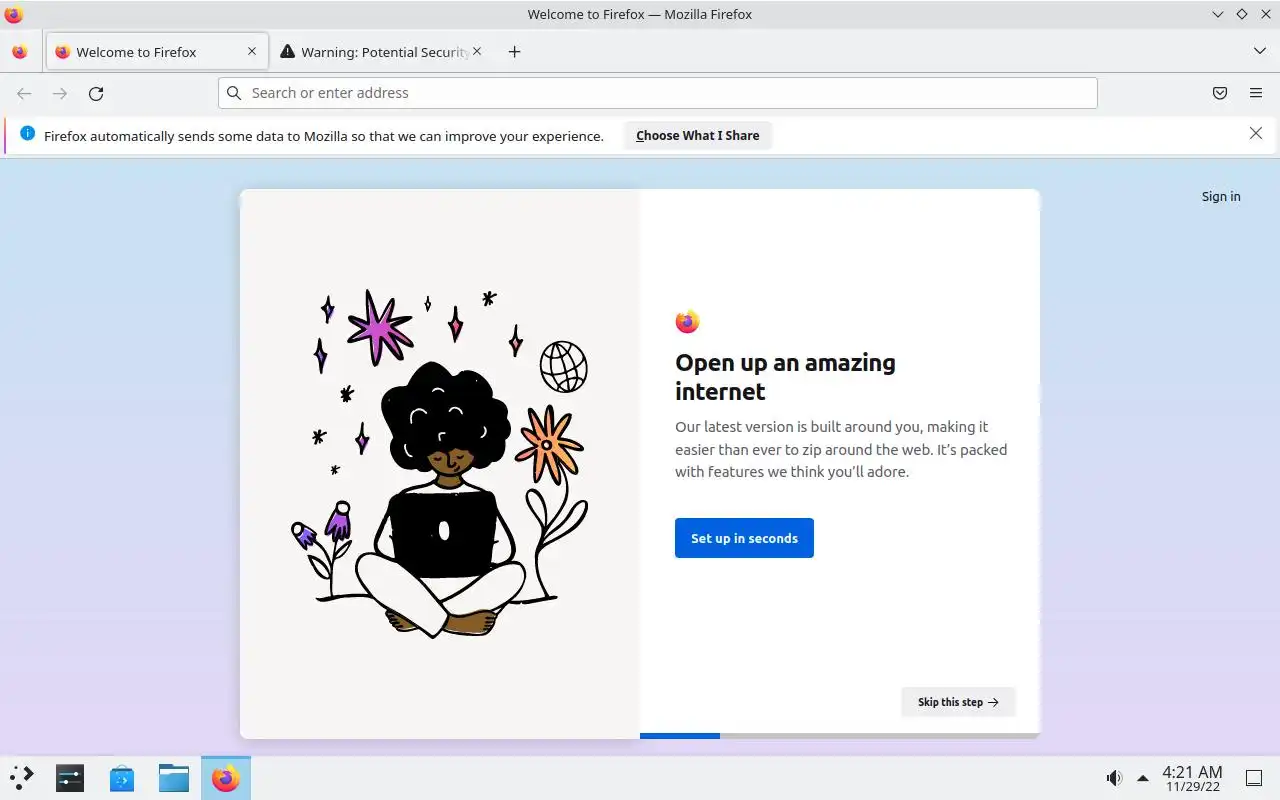Open the Discover software center in taskbar

tap(122, 777)
